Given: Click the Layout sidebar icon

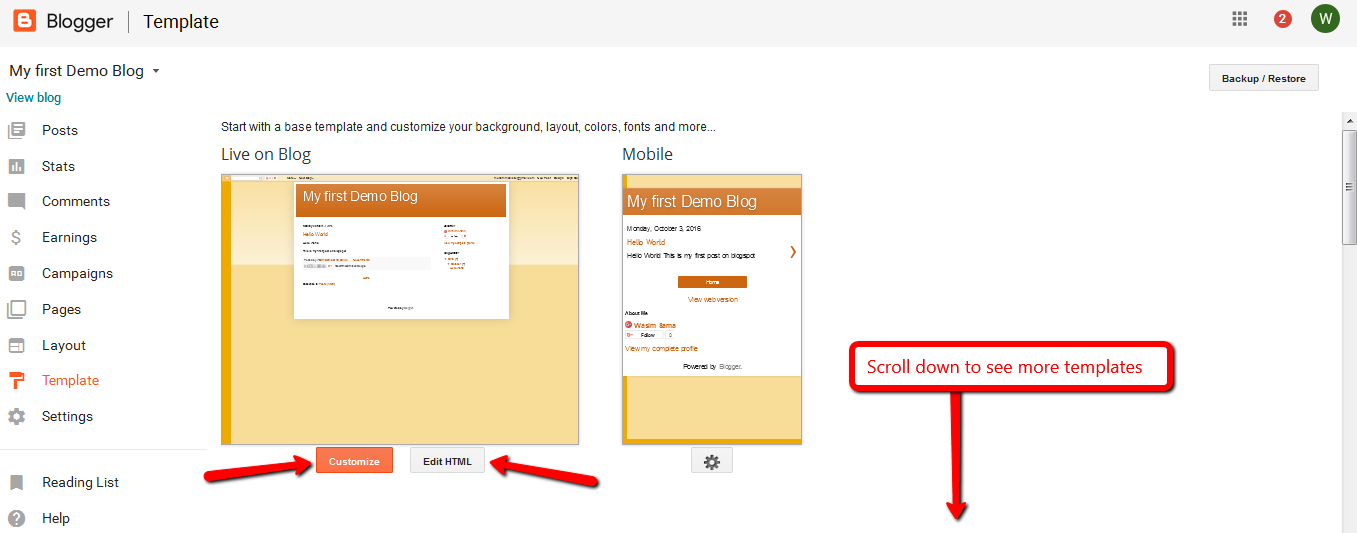Looking at the screenshot, I should 16,345.
